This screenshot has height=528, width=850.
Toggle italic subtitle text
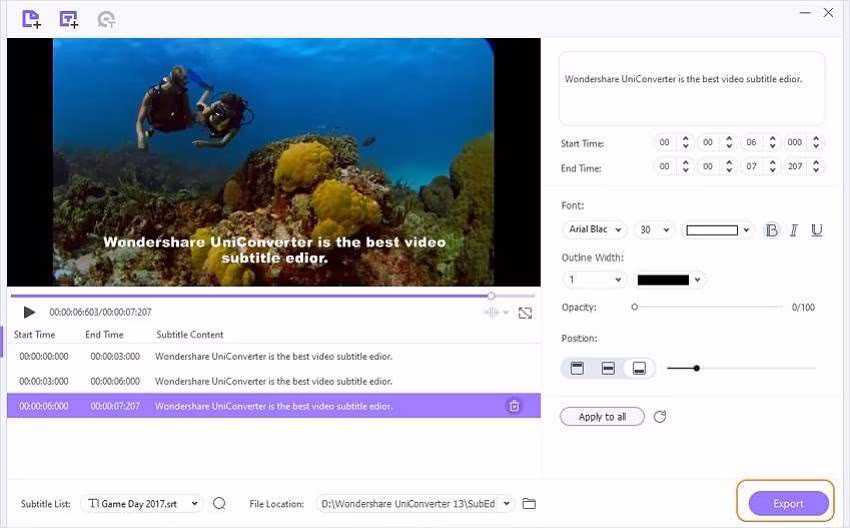[x=794, y=230]
